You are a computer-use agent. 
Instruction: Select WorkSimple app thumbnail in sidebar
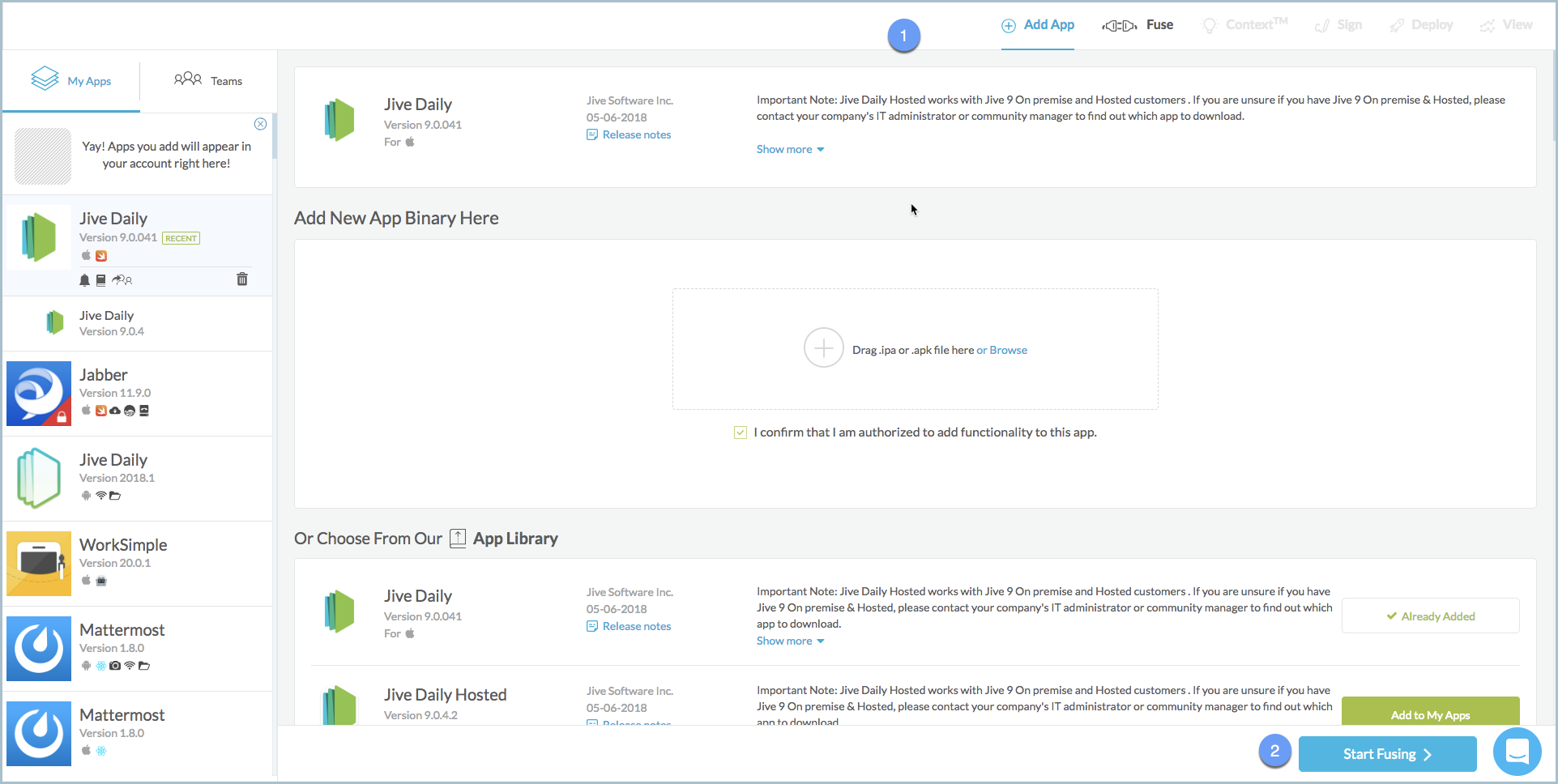(x=39, y=564)
